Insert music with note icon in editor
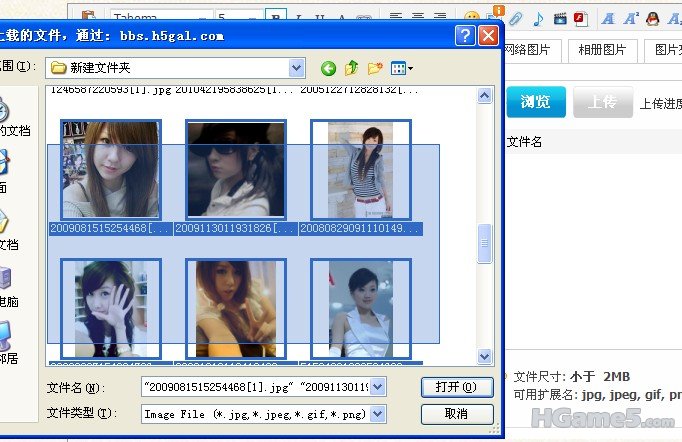 (538, 19)
